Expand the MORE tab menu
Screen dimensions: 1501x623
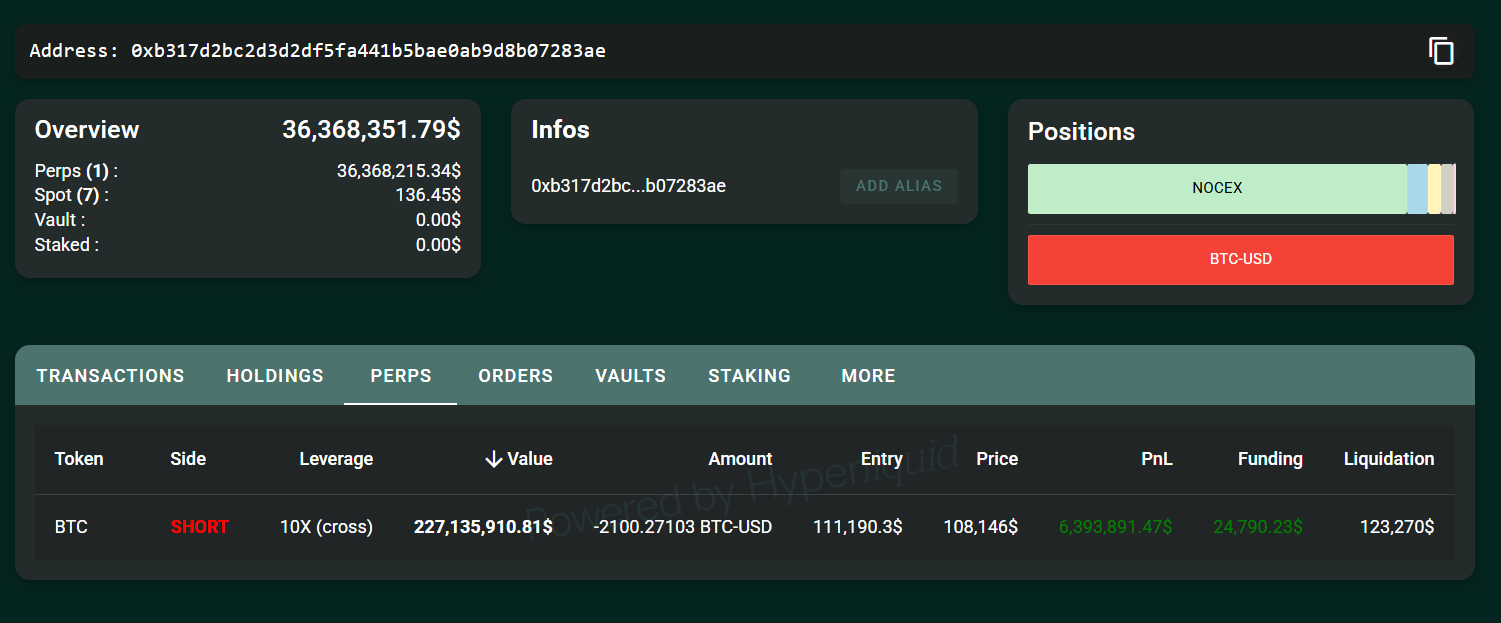868,376
